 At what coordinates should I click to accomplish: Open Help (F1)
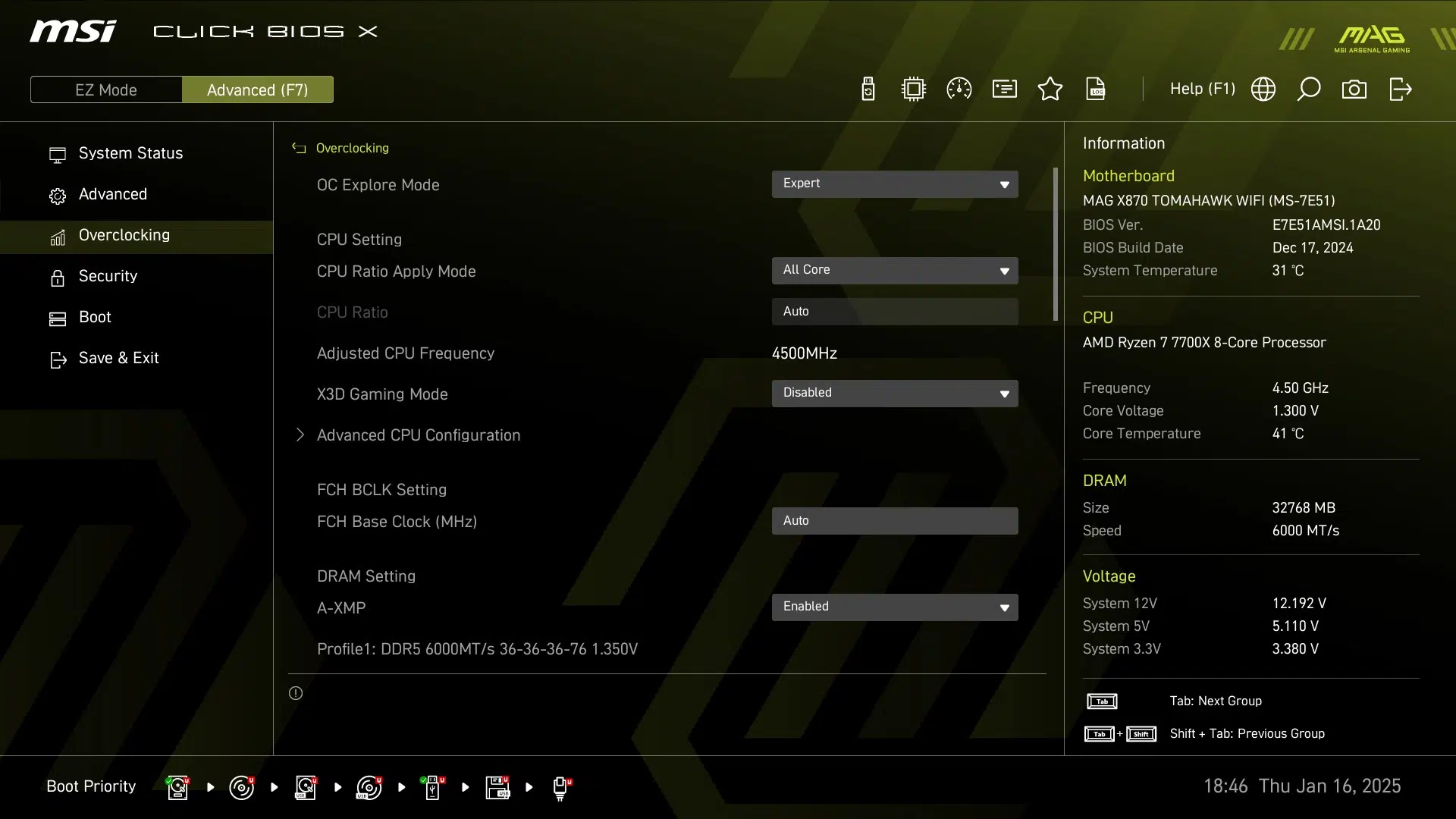click(1202, 89)
